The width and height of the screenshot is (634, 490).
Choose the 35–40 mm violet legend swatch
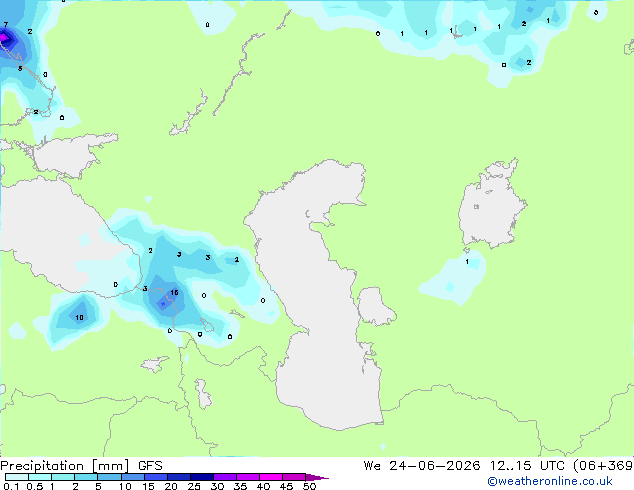pyautogui.click(x=248, y=477)
